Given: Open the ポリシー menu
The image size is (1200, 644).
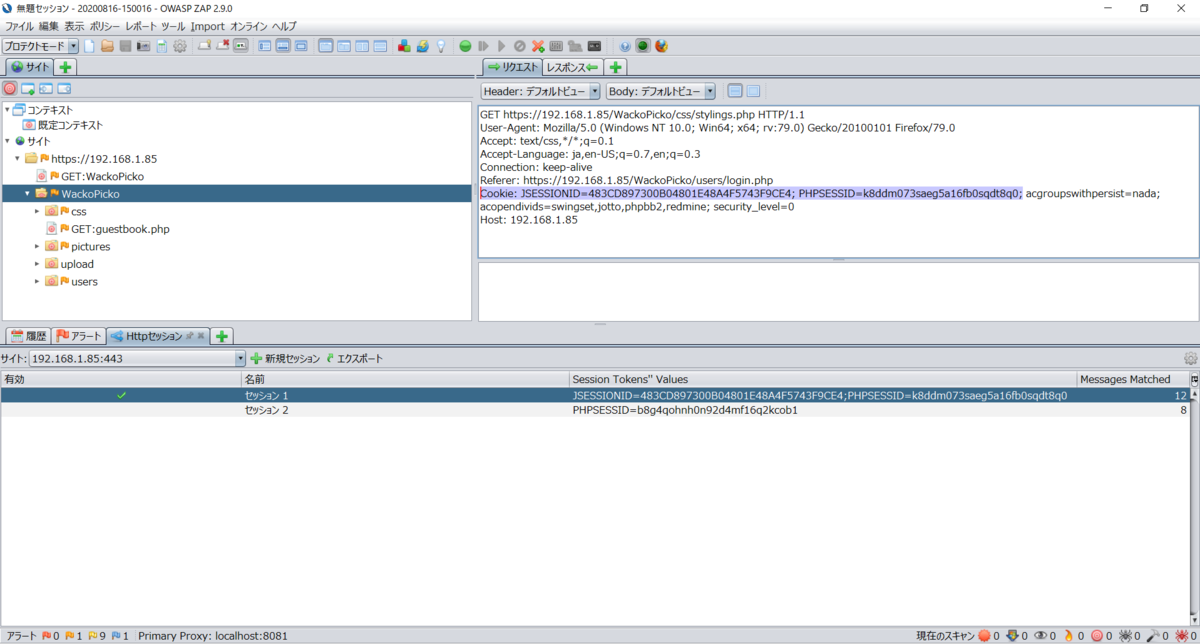Looking at the screenshot, I should click(x=104, y=26).
